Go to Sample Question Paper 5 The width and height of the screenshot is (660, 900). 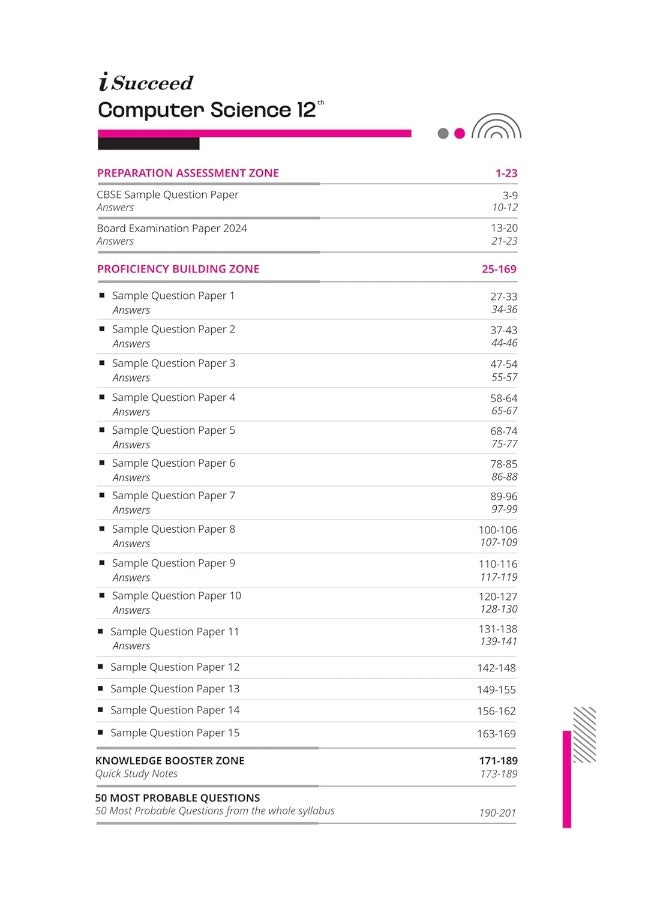click(173, 430)
